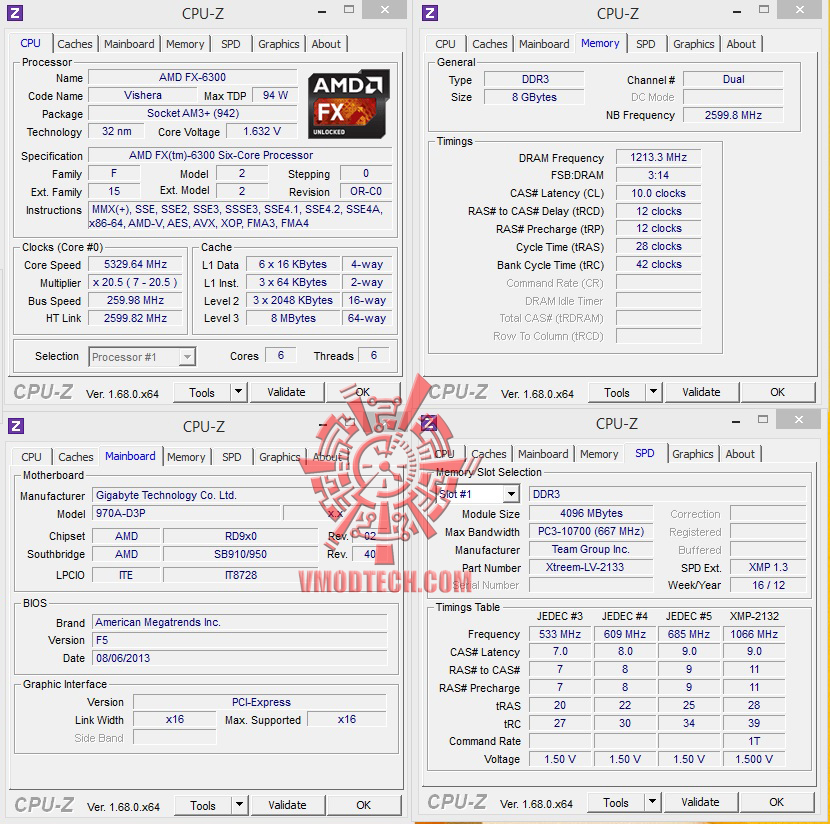Select SPD tab in top-left CPU window
The image size is (830, 824).
point(231,44)
